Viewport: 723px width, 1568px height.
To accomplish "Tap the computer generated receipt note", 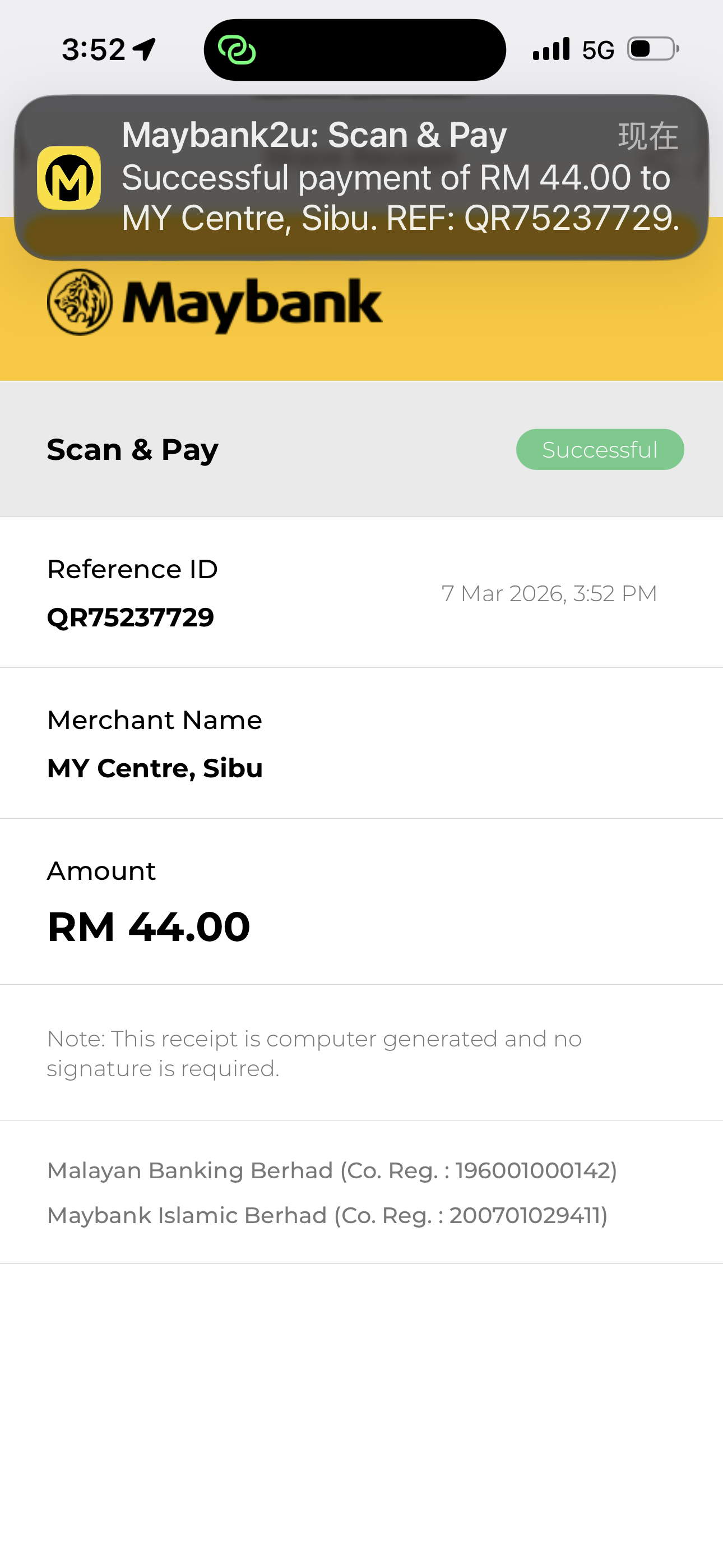I will (314, 1053).
